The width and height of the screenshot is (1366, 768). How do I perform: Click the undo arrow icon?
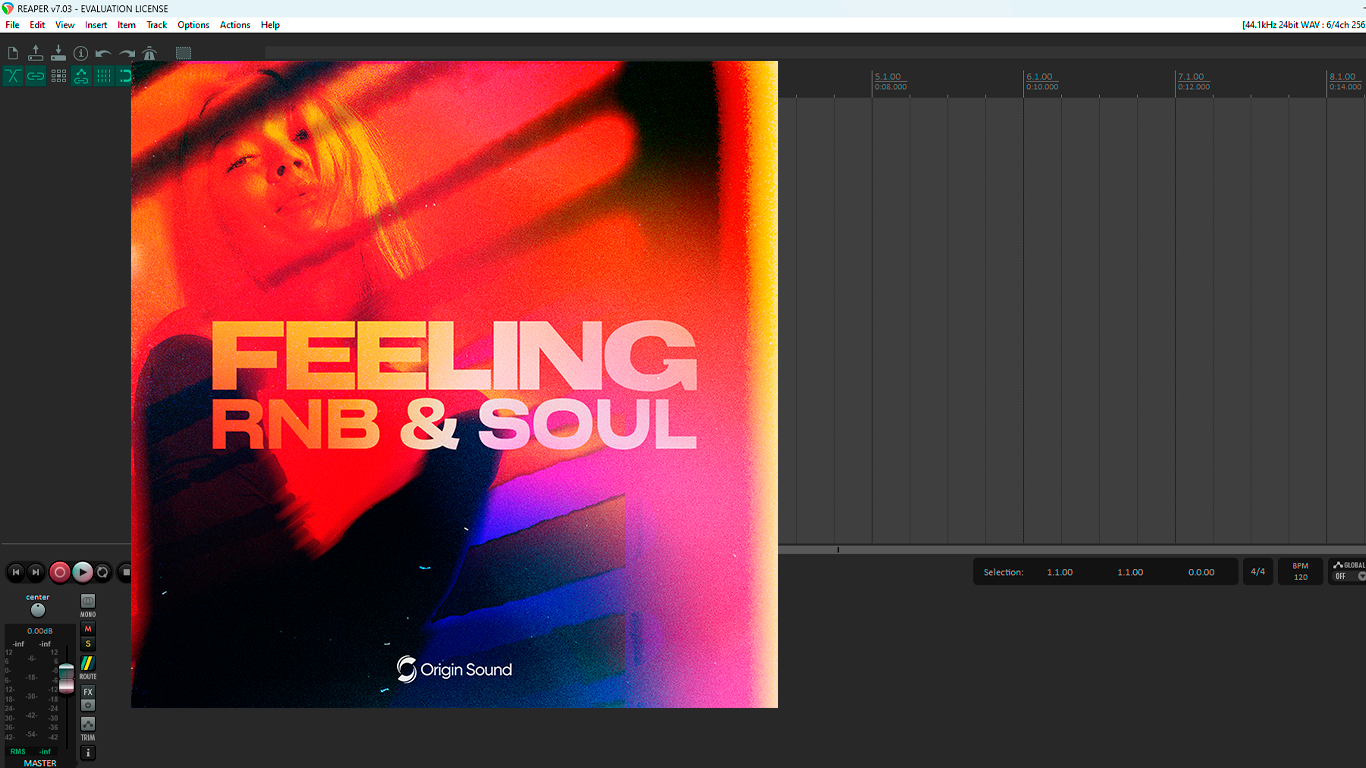pyautogui.click(x=103, y=53)
